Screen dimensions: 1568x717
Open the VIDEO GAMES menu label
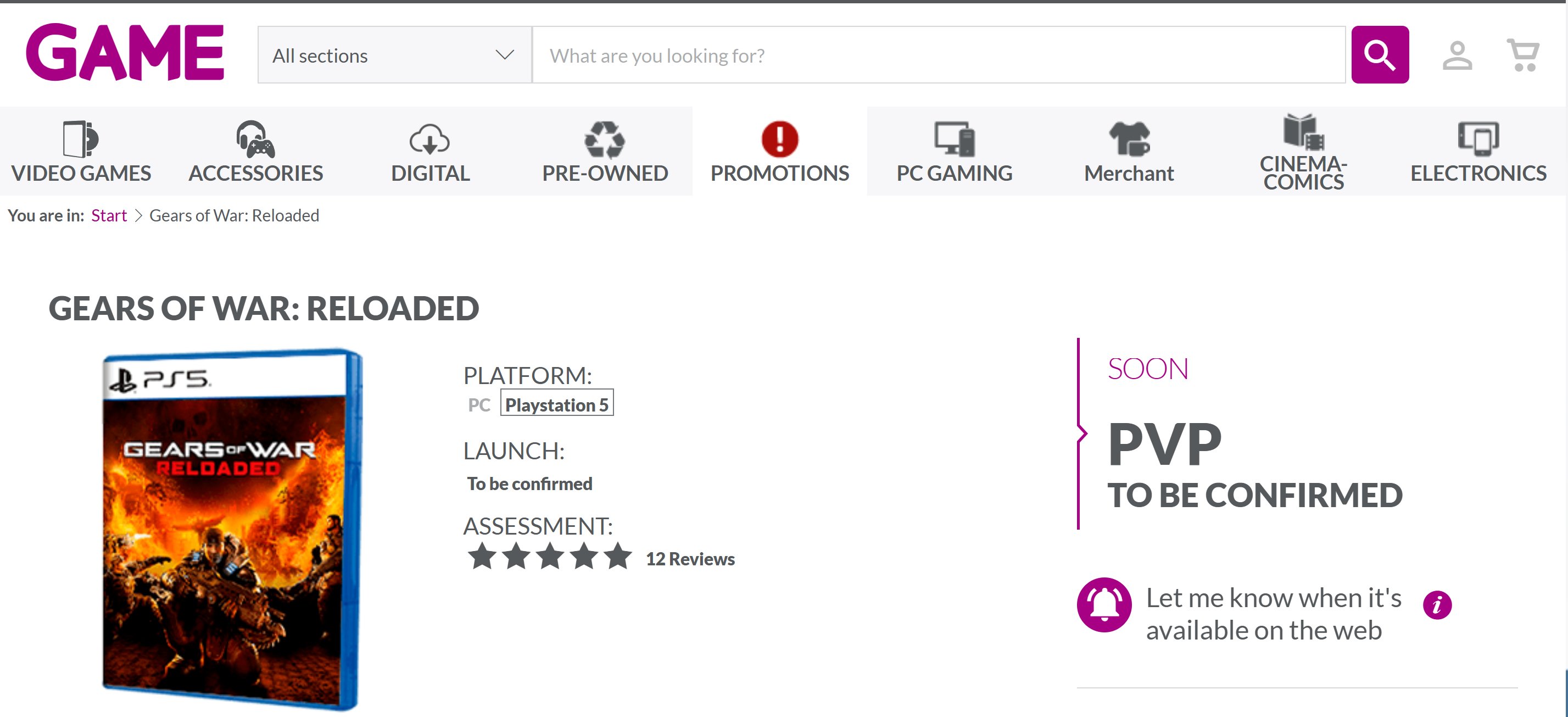click(81, 174)
